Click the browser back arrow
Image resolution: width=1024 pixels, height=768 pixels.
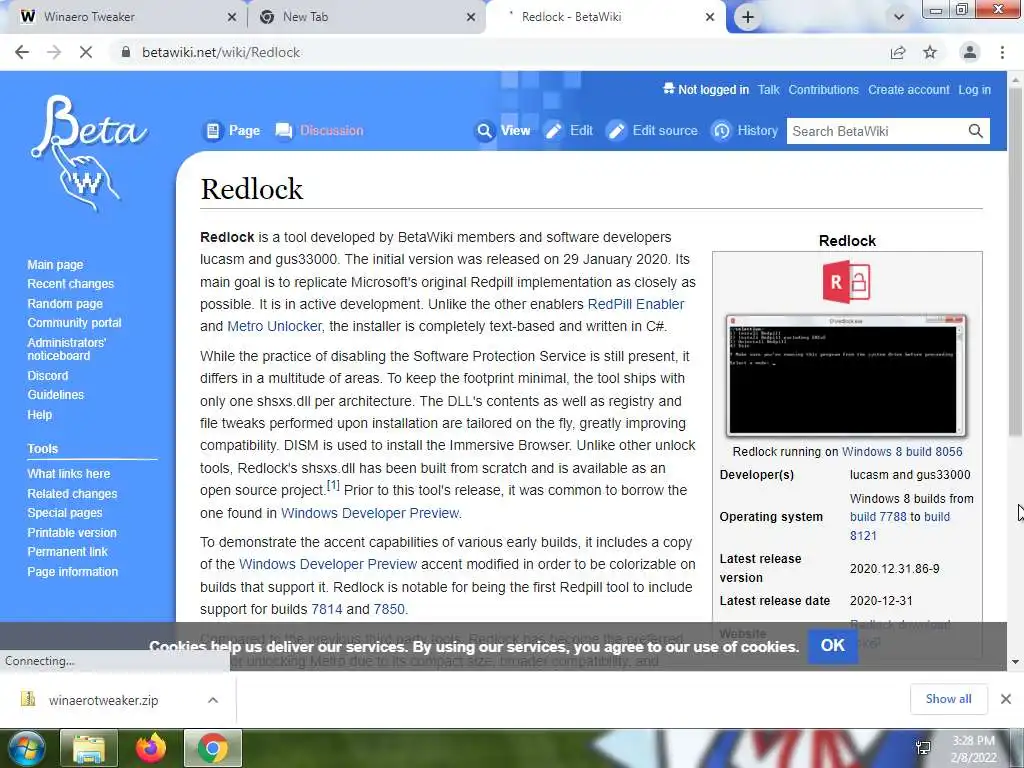(x=22, y=52)
